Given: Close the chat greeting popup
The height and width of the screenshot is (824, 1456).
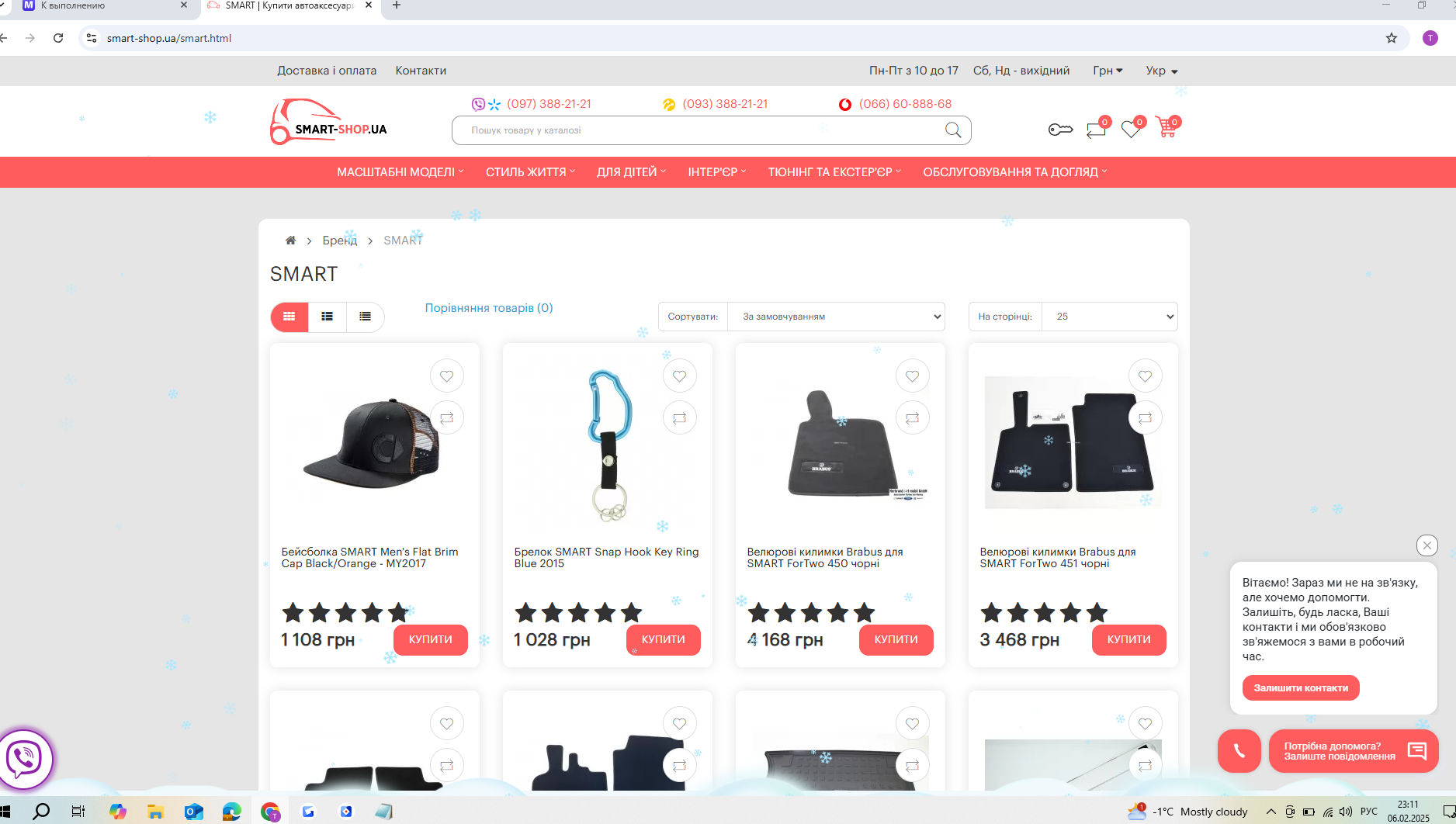Looking at the screenshot, I should pos(1427,545).
